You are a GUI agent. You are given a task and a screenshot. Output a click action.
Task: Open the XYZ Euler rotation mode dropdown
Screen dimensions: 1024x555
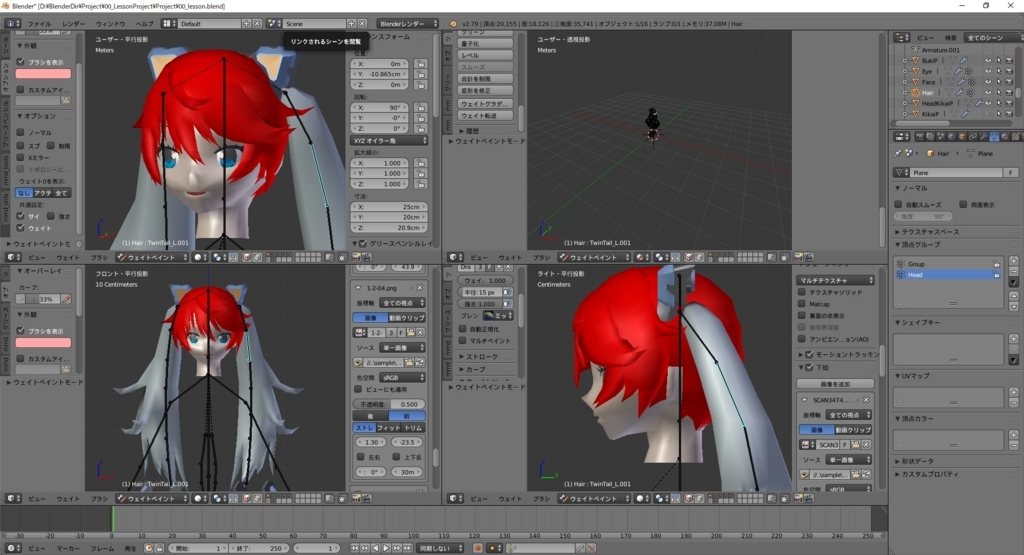coord(390,140)
